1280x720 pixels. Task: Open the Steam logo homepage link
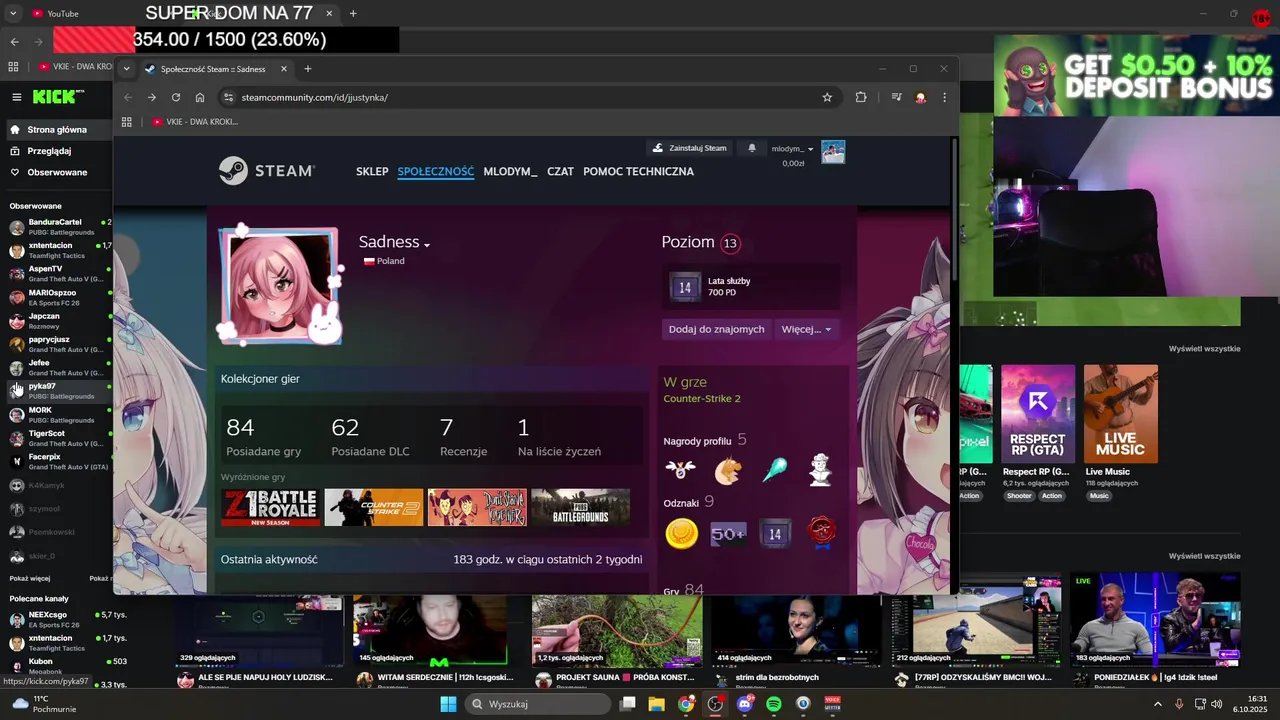point(267,171)
